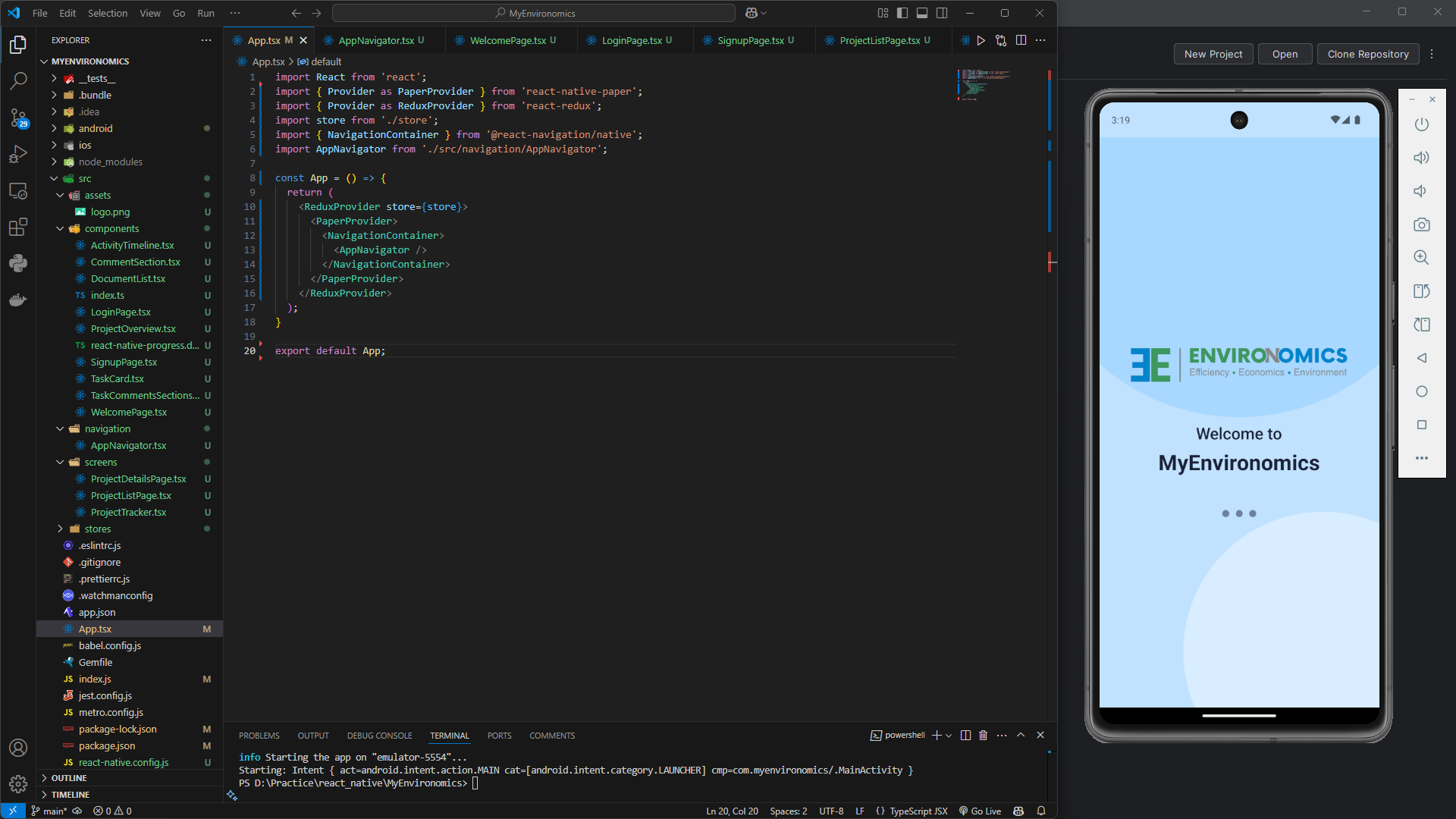Open the File menu
The height and width of the screenshot is (819, 1456).
click(x=40, y=13)
